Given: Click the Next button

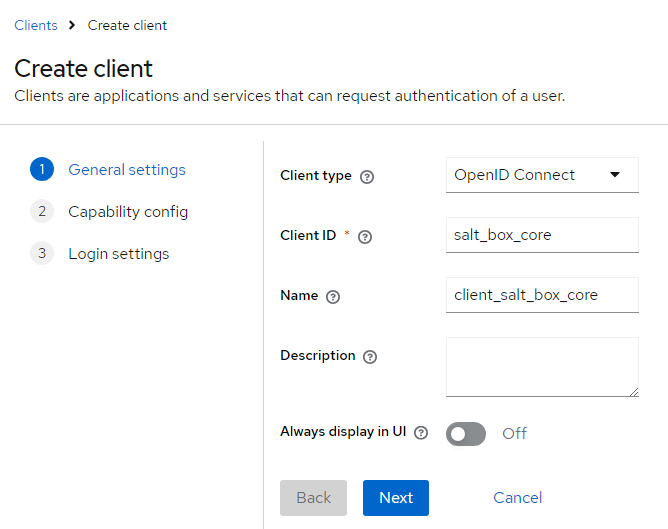Looking at the screenshot, I should coord(396,498).
